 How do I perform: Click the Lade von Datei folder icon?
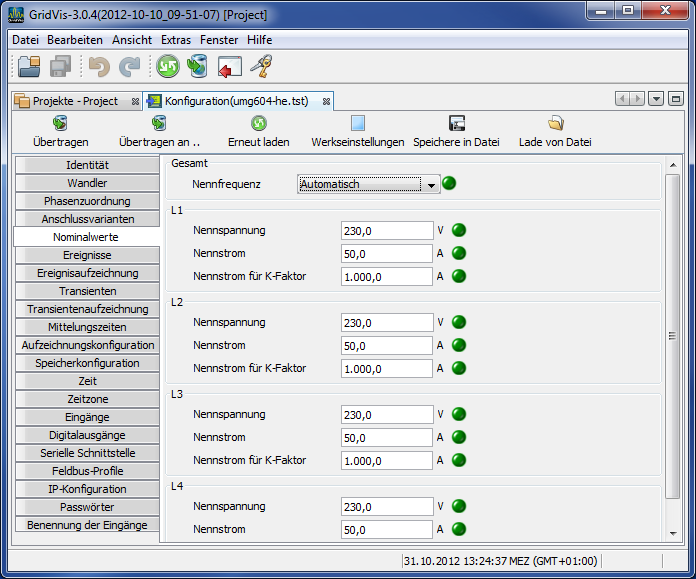point(555,123)
